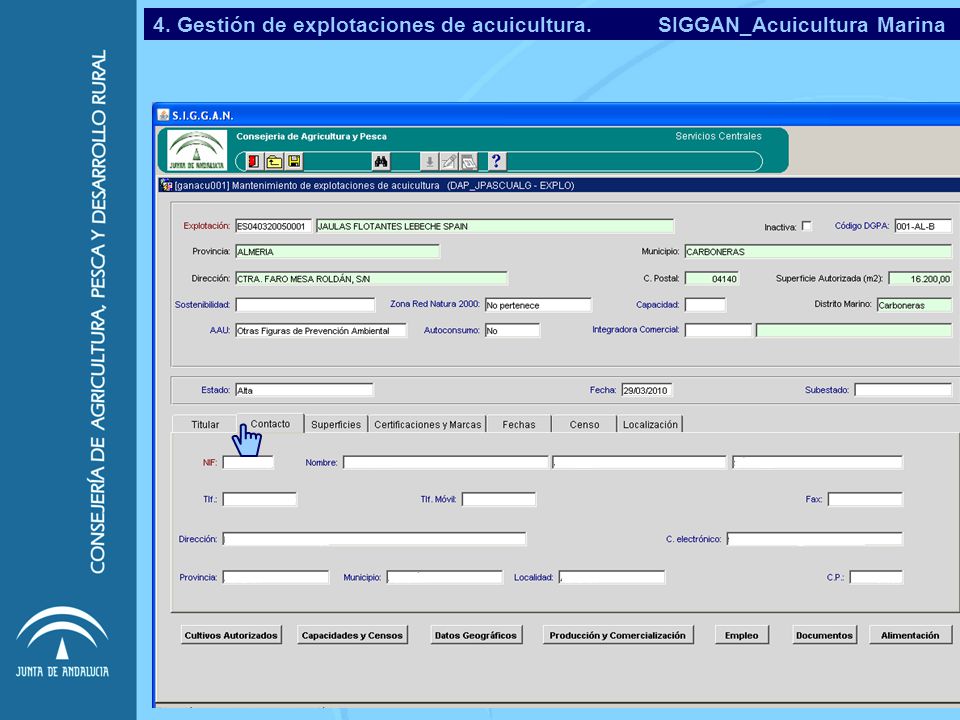Click the red exit door toolbar icon
The height and width of the screenshot is (720, 960).
click(x=253, y=162)
